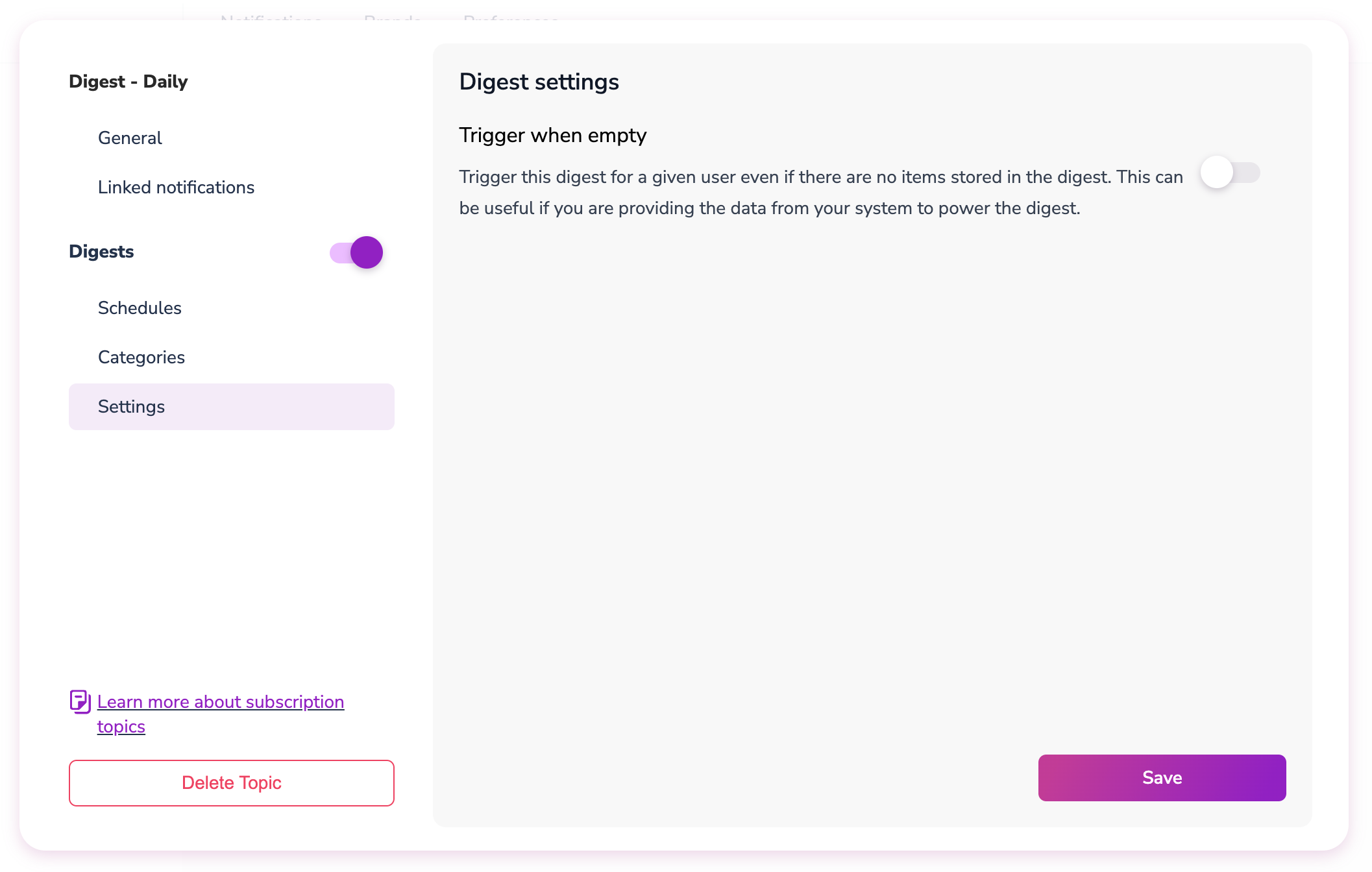Click the Digests section label

[101, 251]
